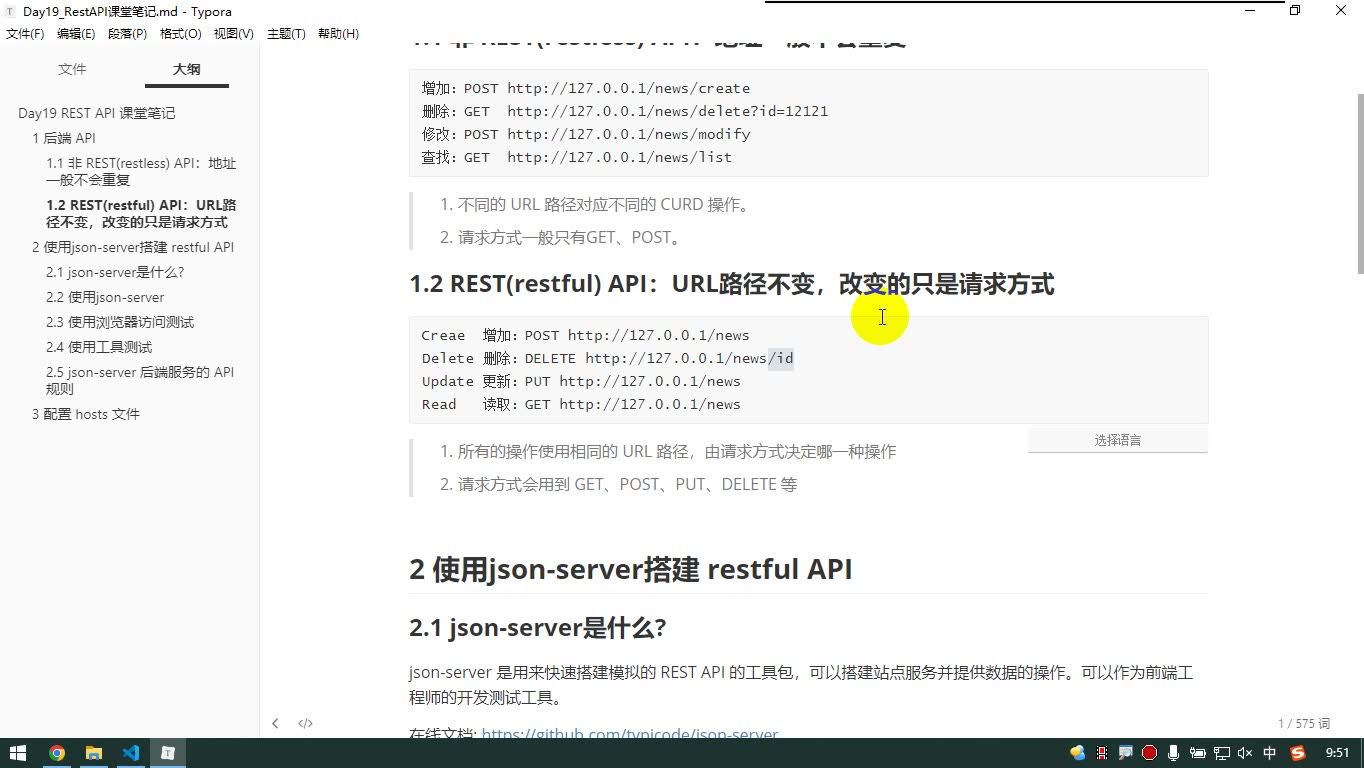Image resolution: width=1364 pixels, height=768 pixels.
Task: Click the word count '1 / 575 词'
Action: (1304, 723)
